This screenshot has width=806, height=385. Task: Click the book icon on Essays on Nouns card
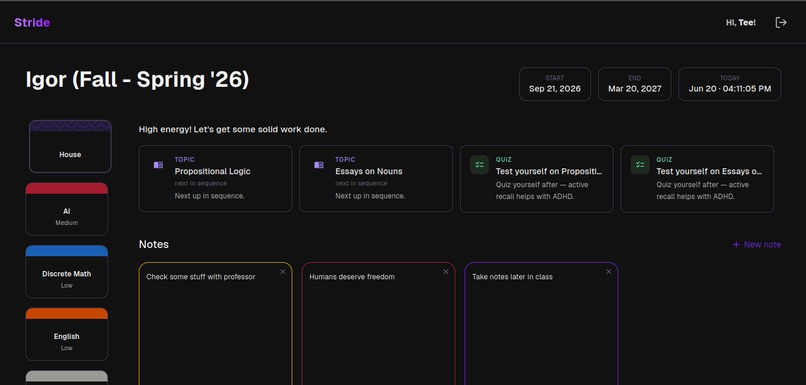319,165
